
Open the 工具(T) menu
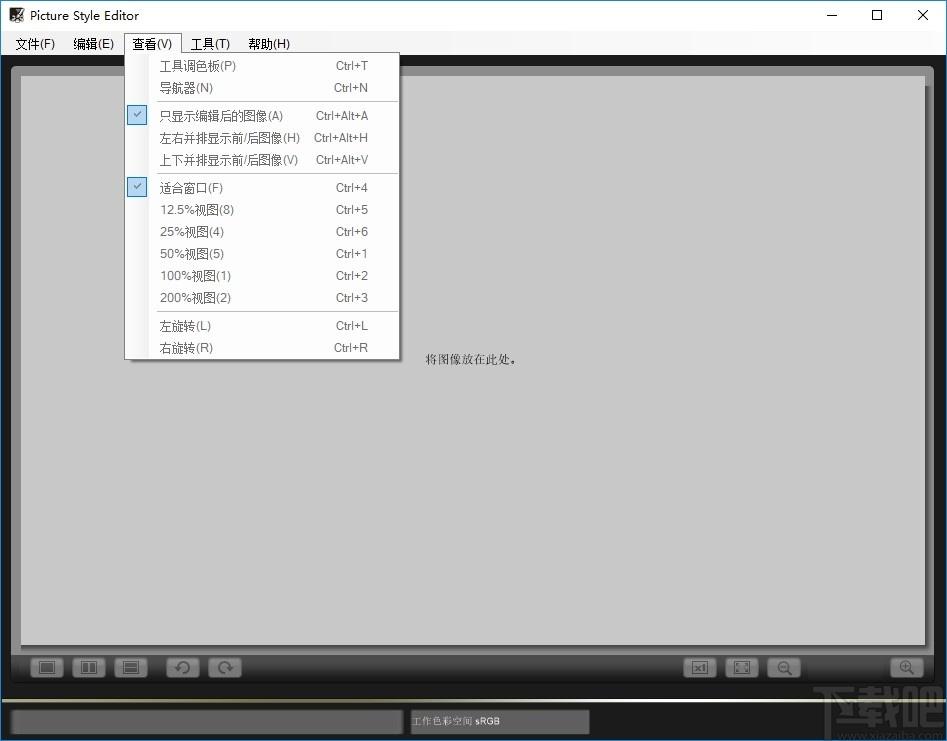click(210, 44)
